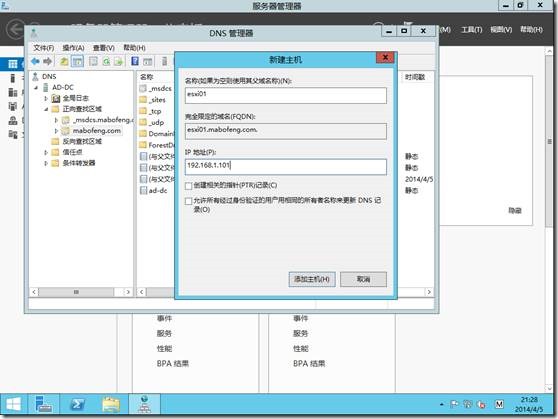The height and width of the screenshot is (419, 558).
Task: Click the Forward arrow in DNS Manager toolbar
Action: click(47, 62)
